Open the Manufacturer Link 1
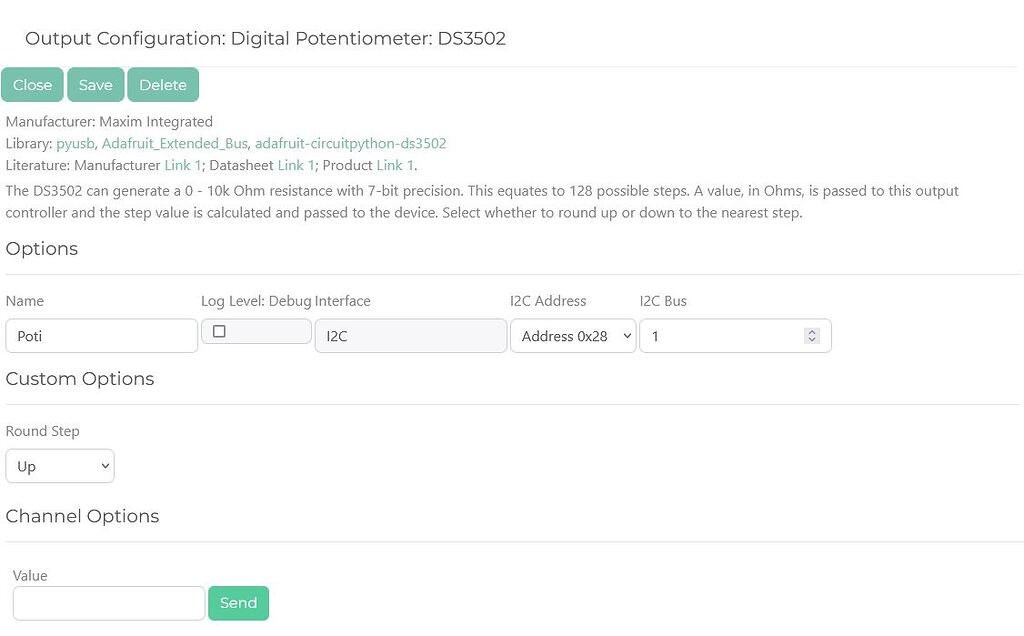The height and width of the screenshot is (636, 1024). tap(183, 165)
